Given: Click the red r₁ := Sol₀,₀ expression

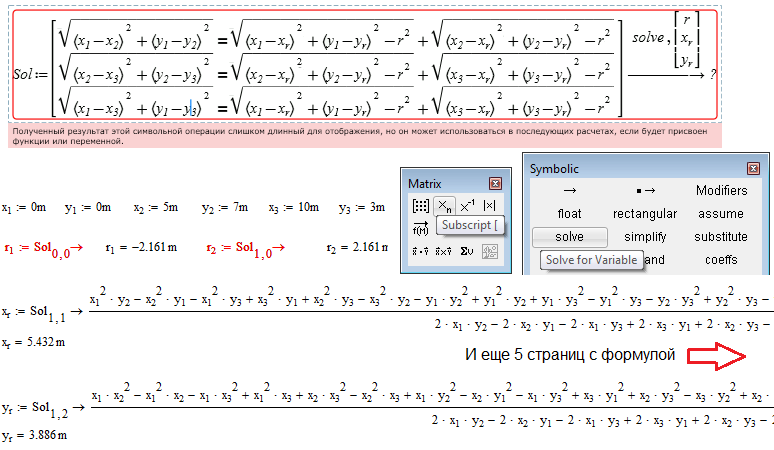Looking at the screenshot, I should pos(43,249).
